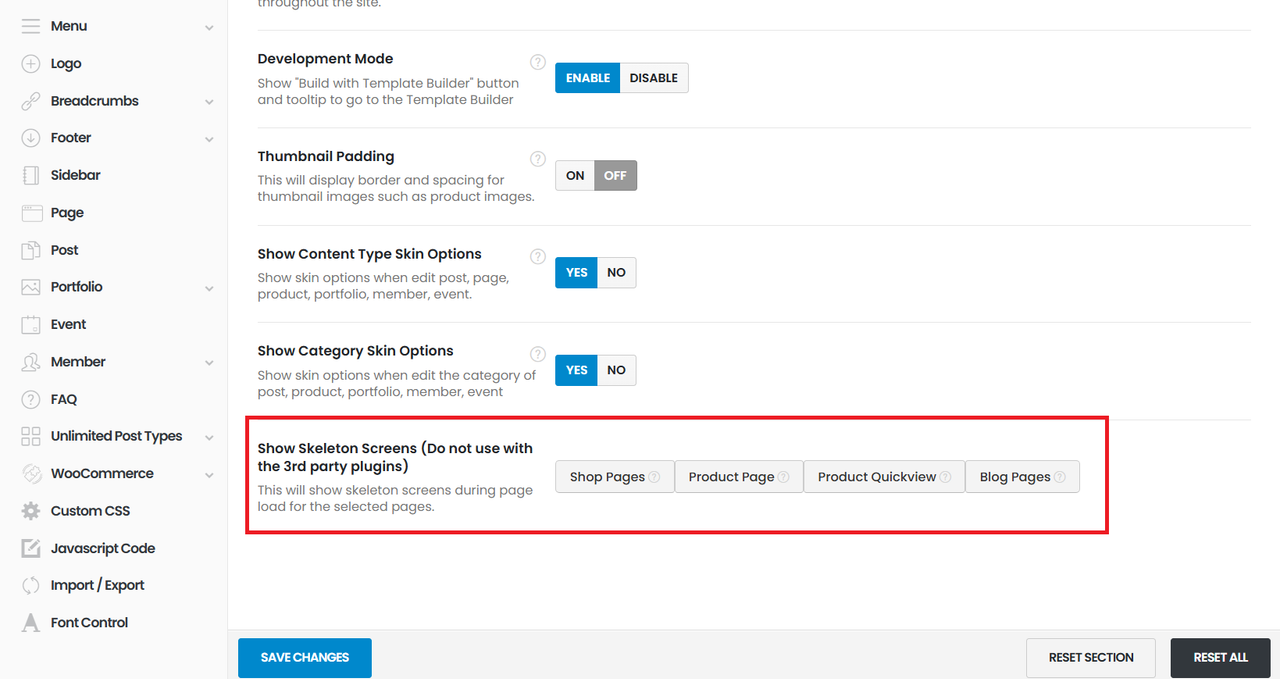
Task: Toggle Blog Pages skeleton screen
Action: (1022, 477)
